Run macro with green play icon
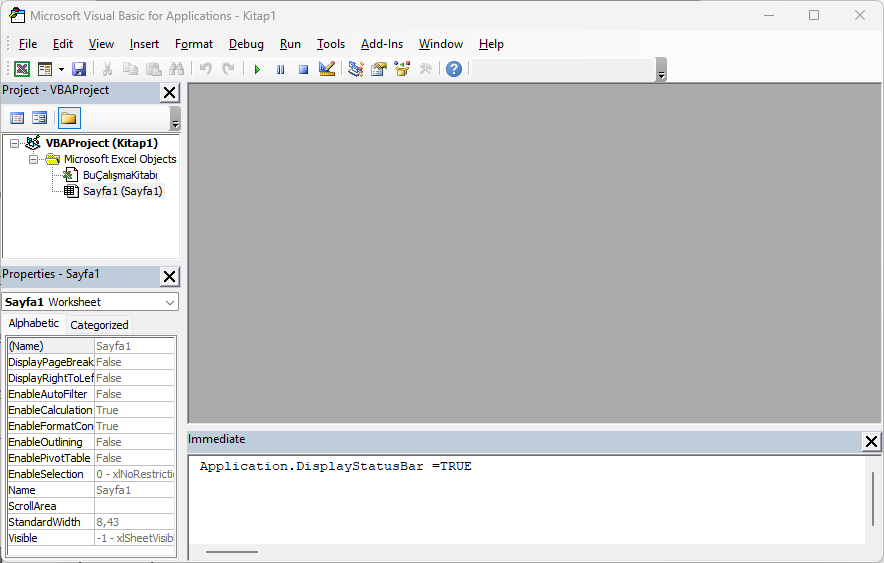 click(x=257, y=69)
